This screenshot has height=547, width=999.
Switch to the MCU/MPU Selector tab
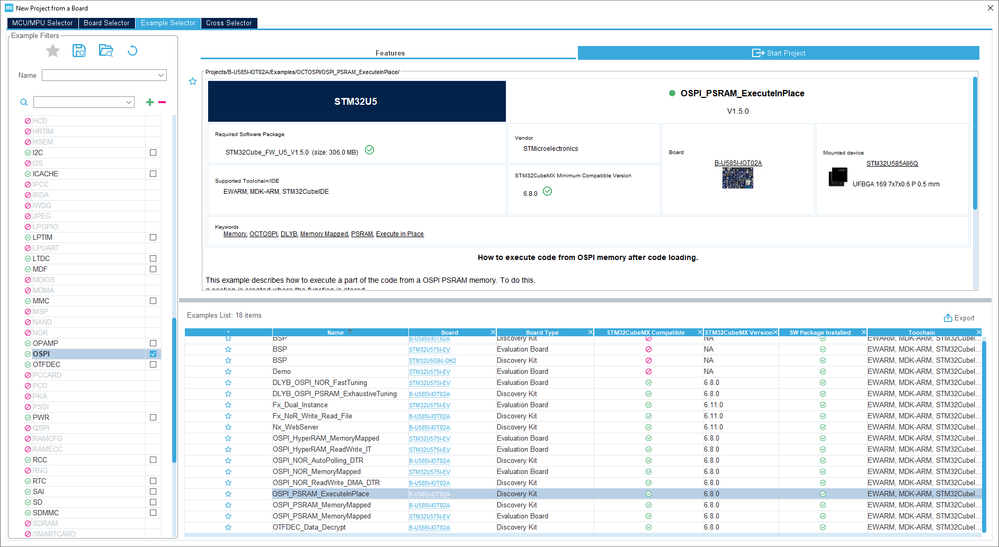tap(42, 23)
